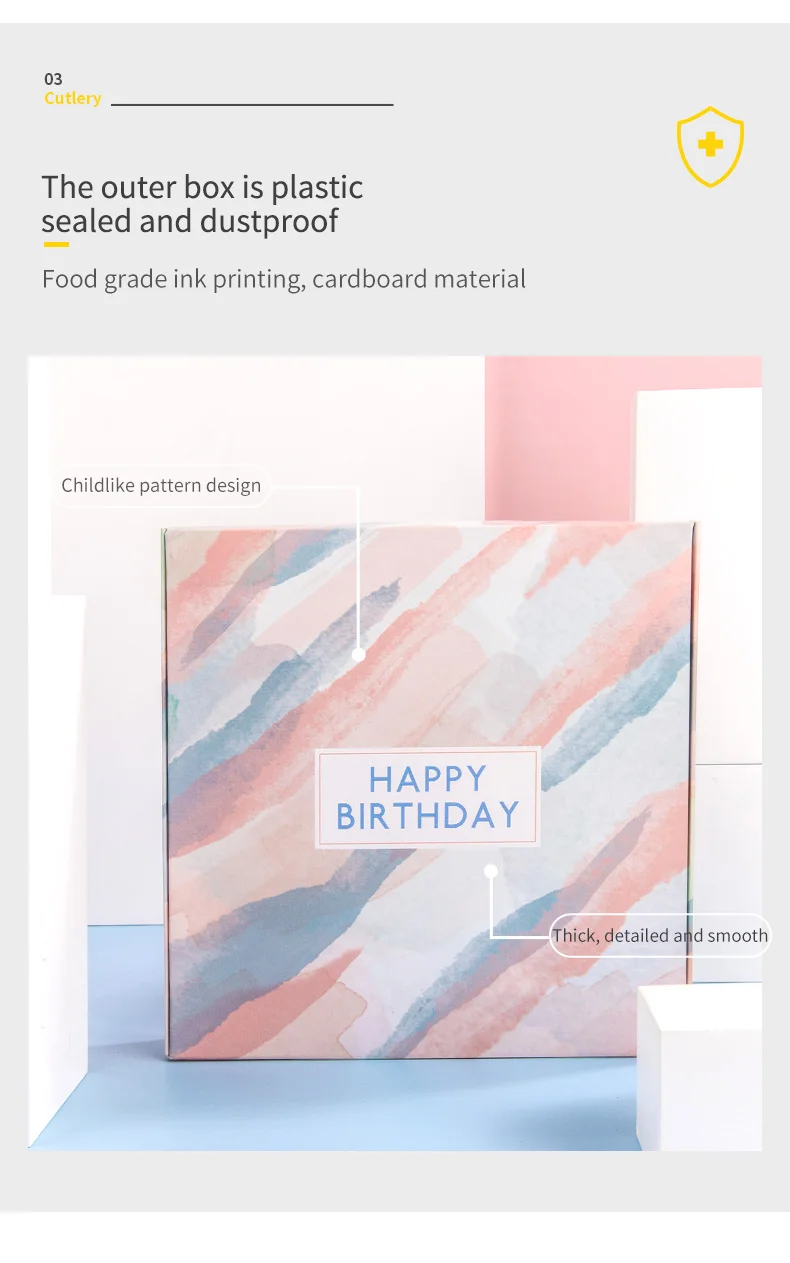Click the word "HAPPY" on the box
The image size is (790, 1263).
pos(428,780)
